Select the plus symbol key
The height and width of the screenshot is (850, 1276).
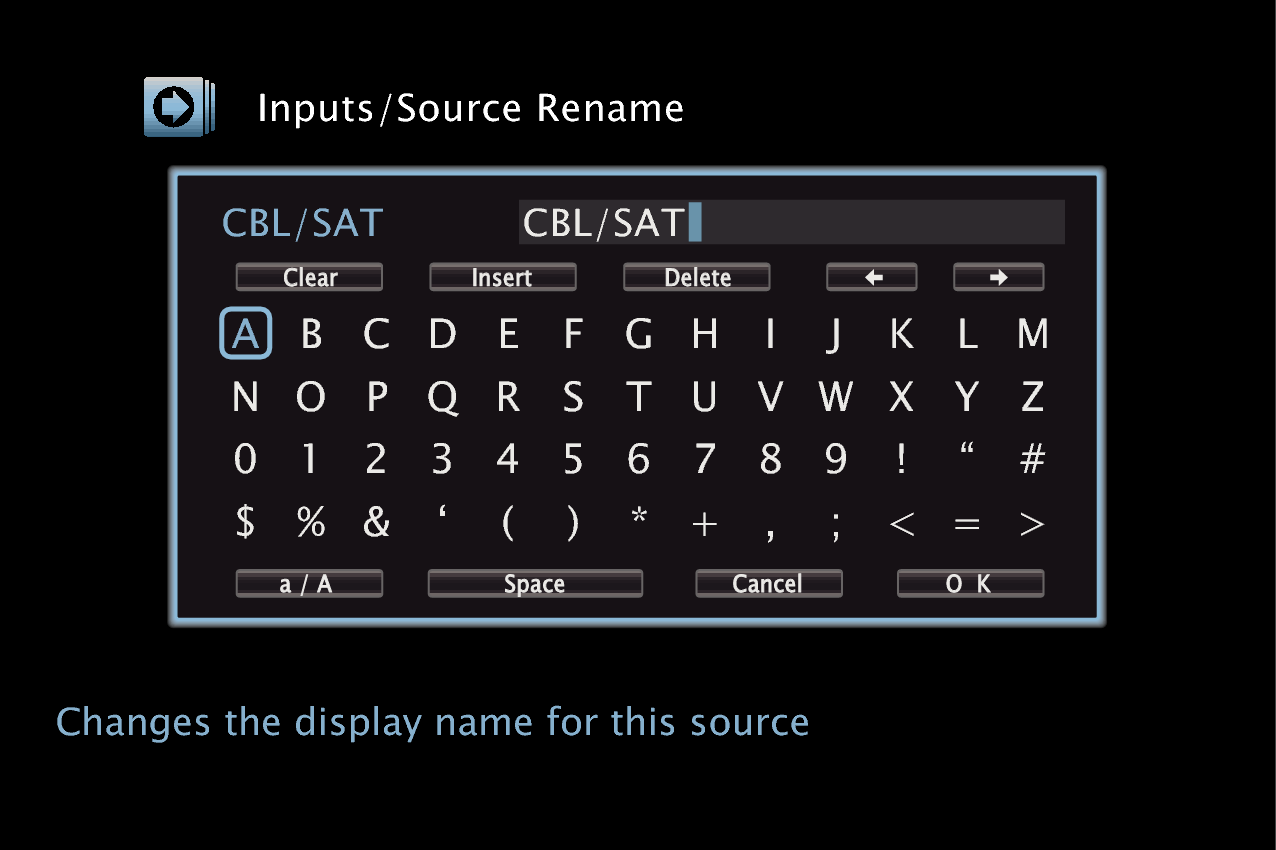click(704, 523)
